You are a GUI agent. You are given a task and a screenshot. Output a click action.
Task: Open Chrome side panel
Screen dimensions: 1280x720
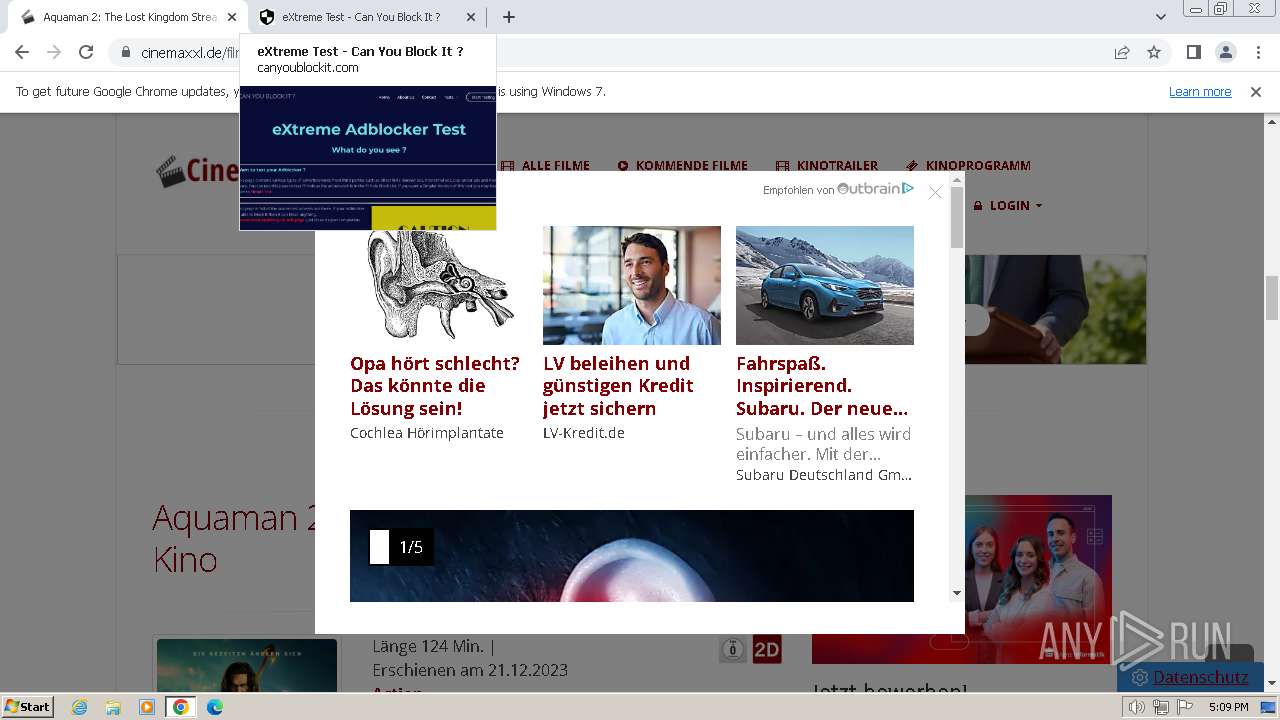[x=1193, y=52]
